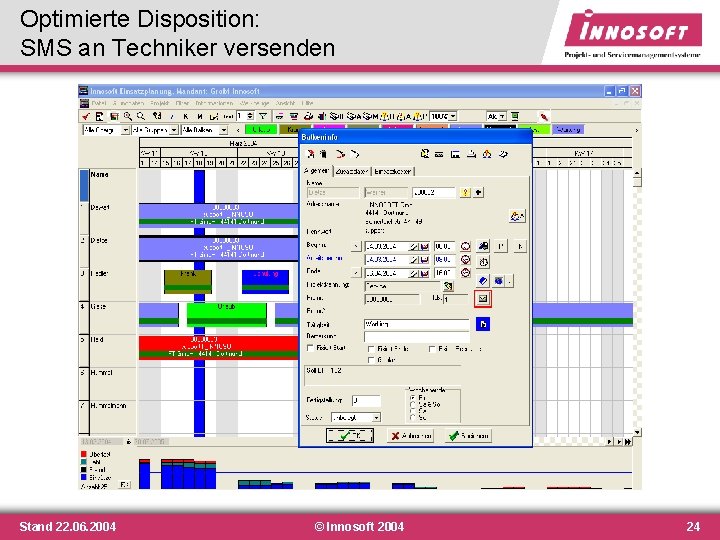Click the far-right fast-forward arrow below the Gantt chart
This screenshot has width=720, height=540.
point(628,442)
